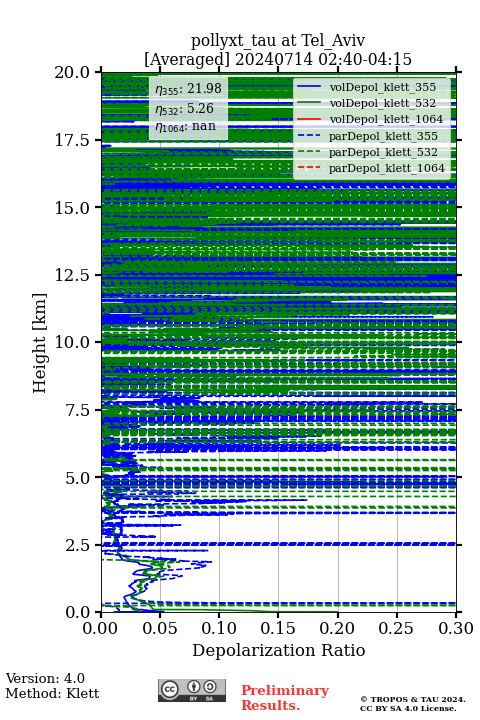Click the blue dashed parDepol_klett_355 legend line
Screen dimensions: 480x720
point(309,135)
